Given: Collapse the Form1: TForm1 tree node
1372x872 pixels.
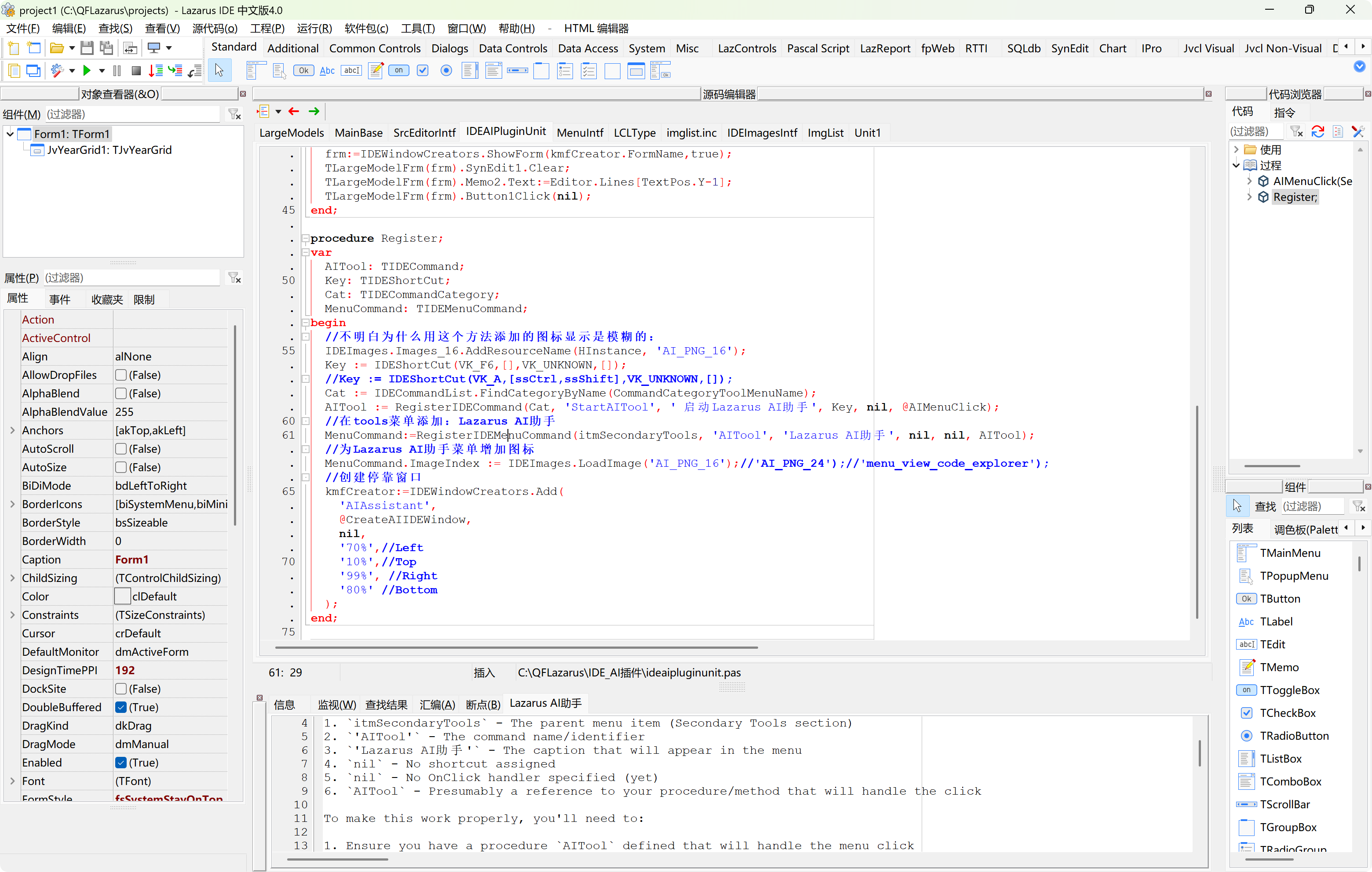Looking at the screenshot, I should pos(10,134).
